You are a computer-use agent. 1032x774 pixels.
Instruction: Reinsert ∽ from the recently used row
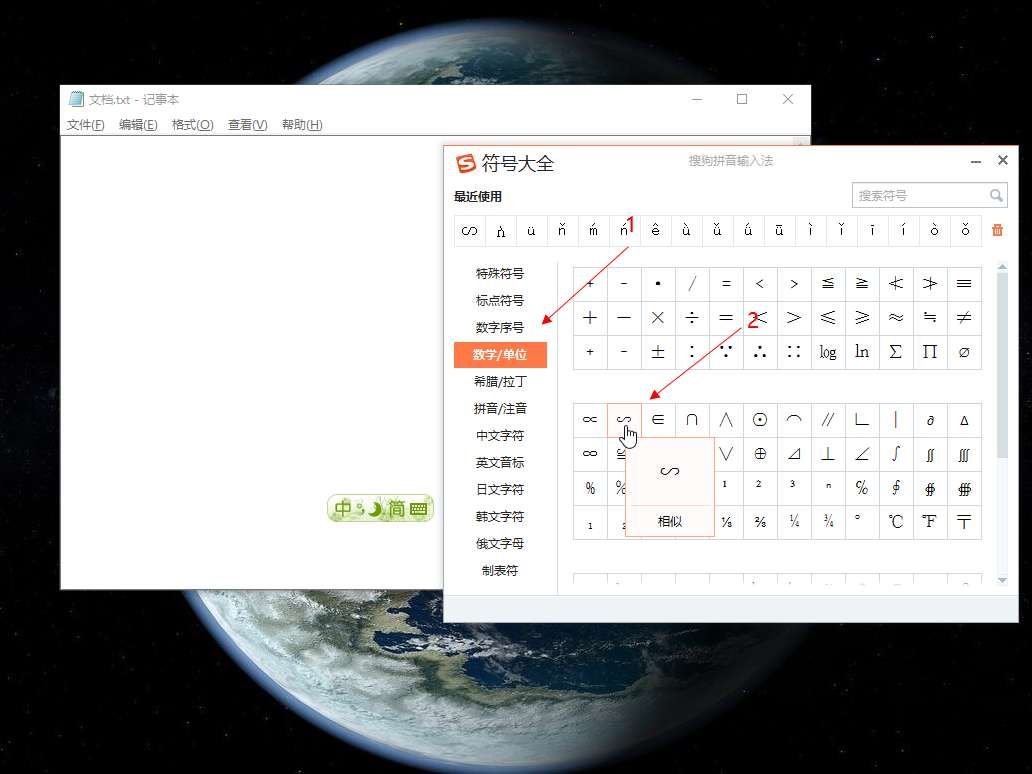(x=469, y=231)
